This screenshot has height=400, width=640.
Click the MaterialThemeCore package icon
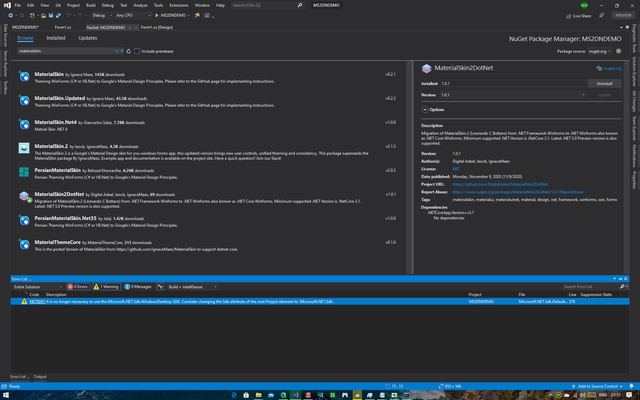(24, 244)
